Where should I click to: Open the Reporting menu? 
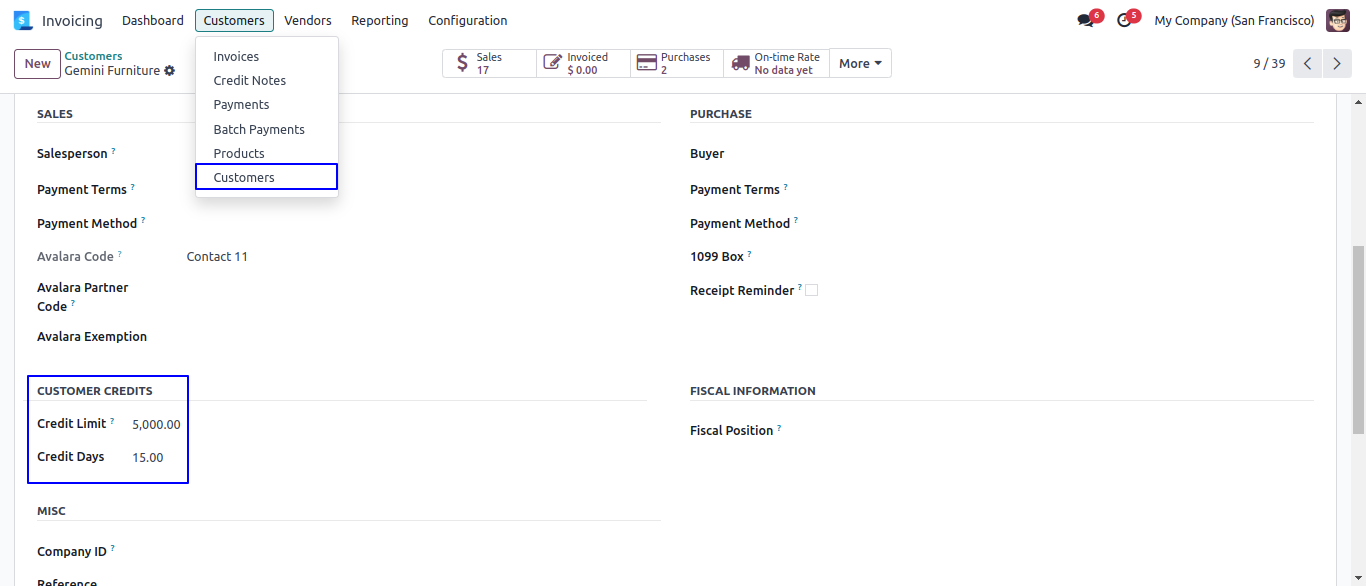pyautogui.click(x=380, y=20)
